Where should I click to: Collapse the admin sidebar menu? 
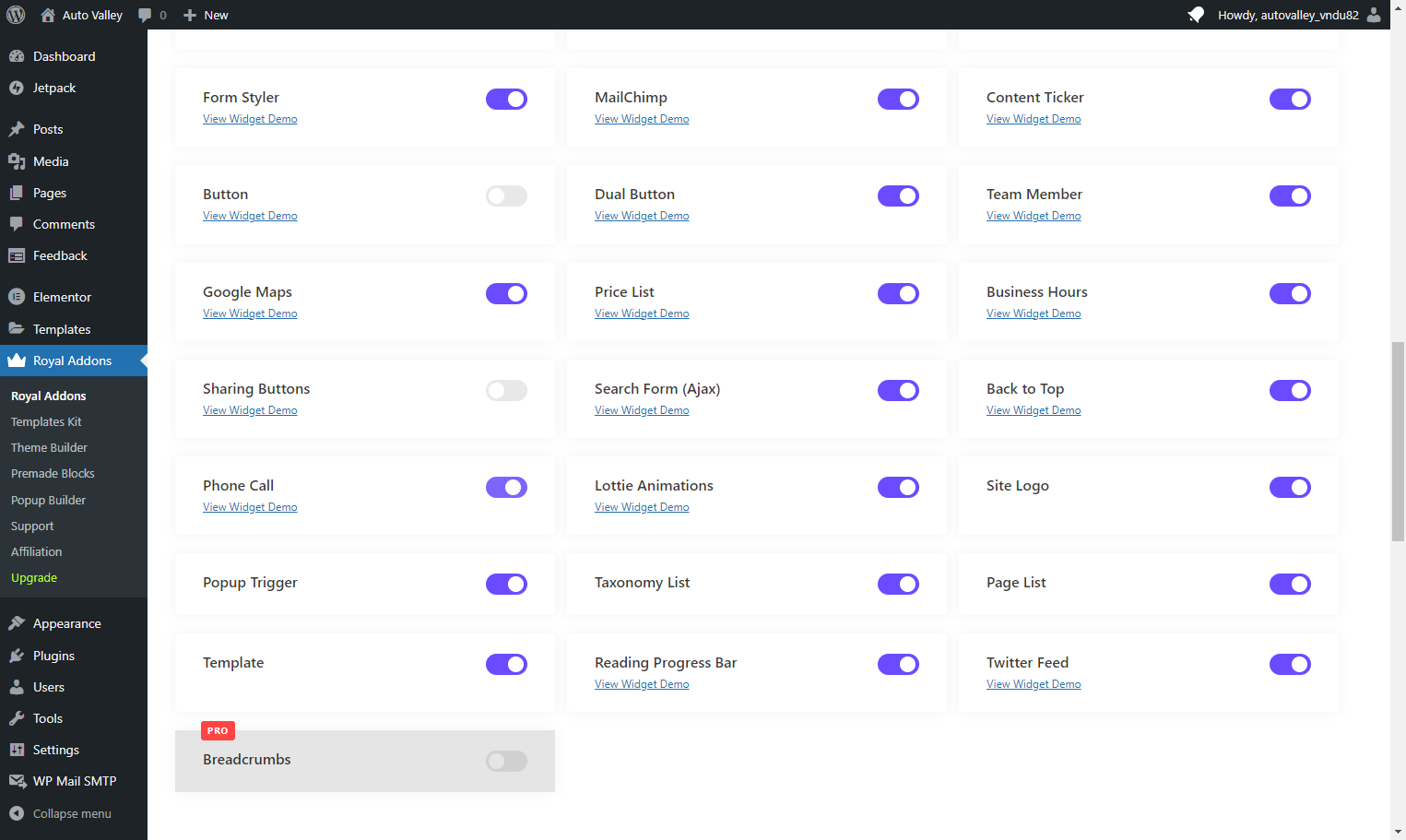pyautogui.click(x=74, y=813)
